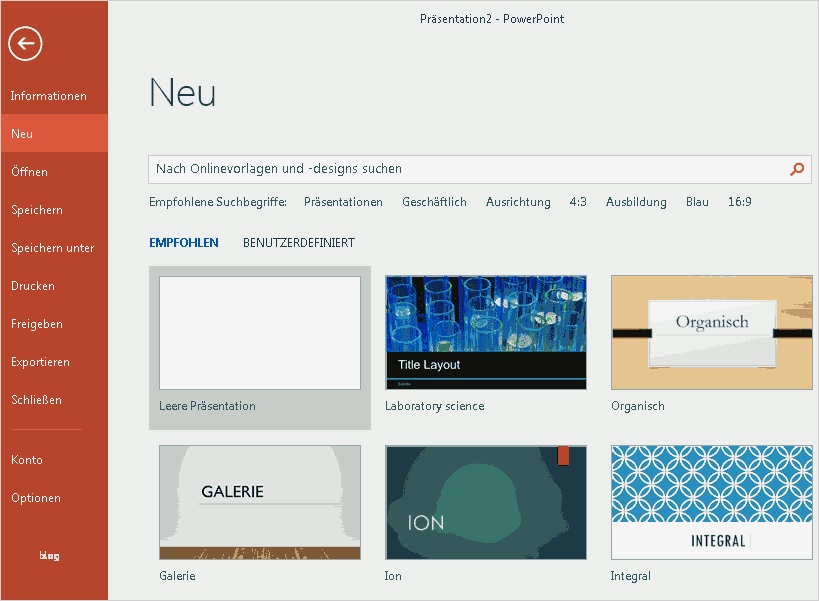Select the Galerie template
819x601 pixels.
click(259, 502)
